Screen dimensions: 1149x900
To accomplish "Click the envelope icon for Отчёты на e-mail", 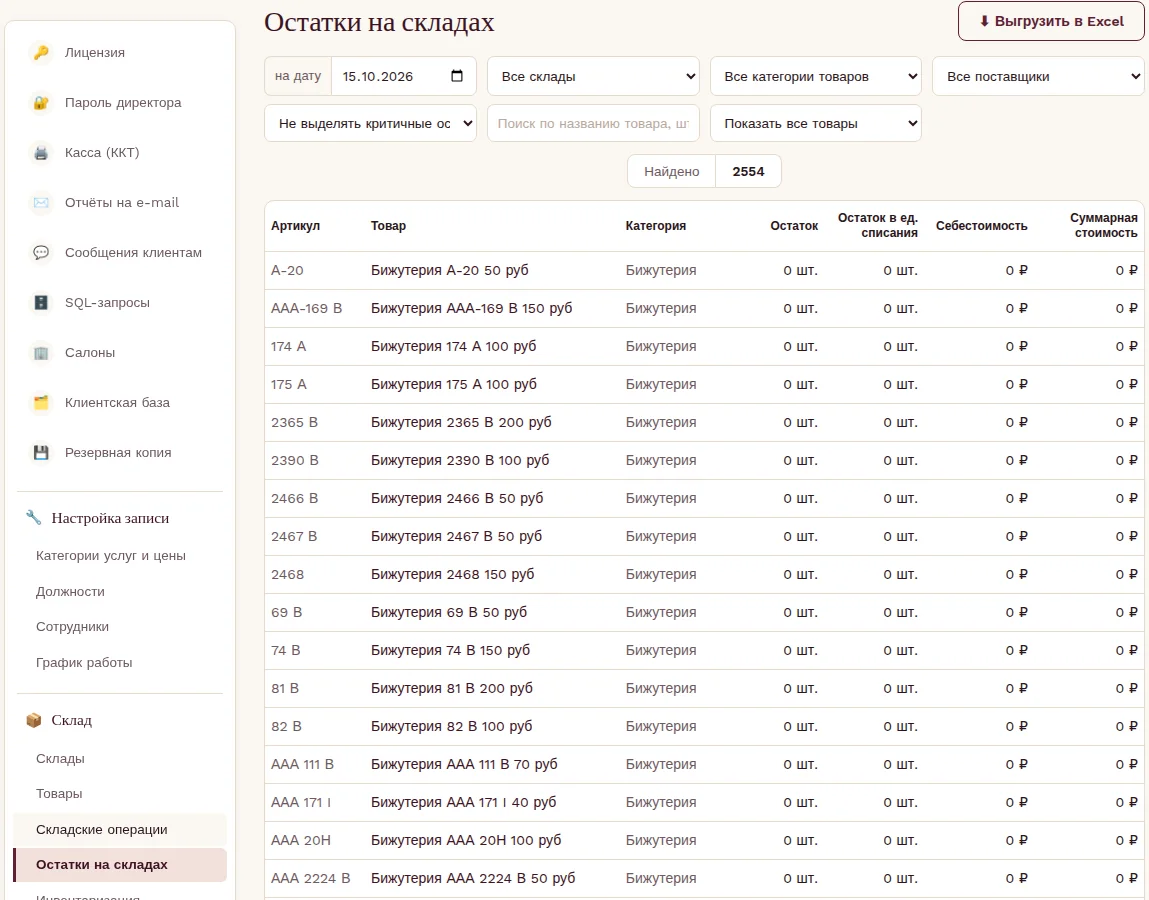I will click(41, 202).
